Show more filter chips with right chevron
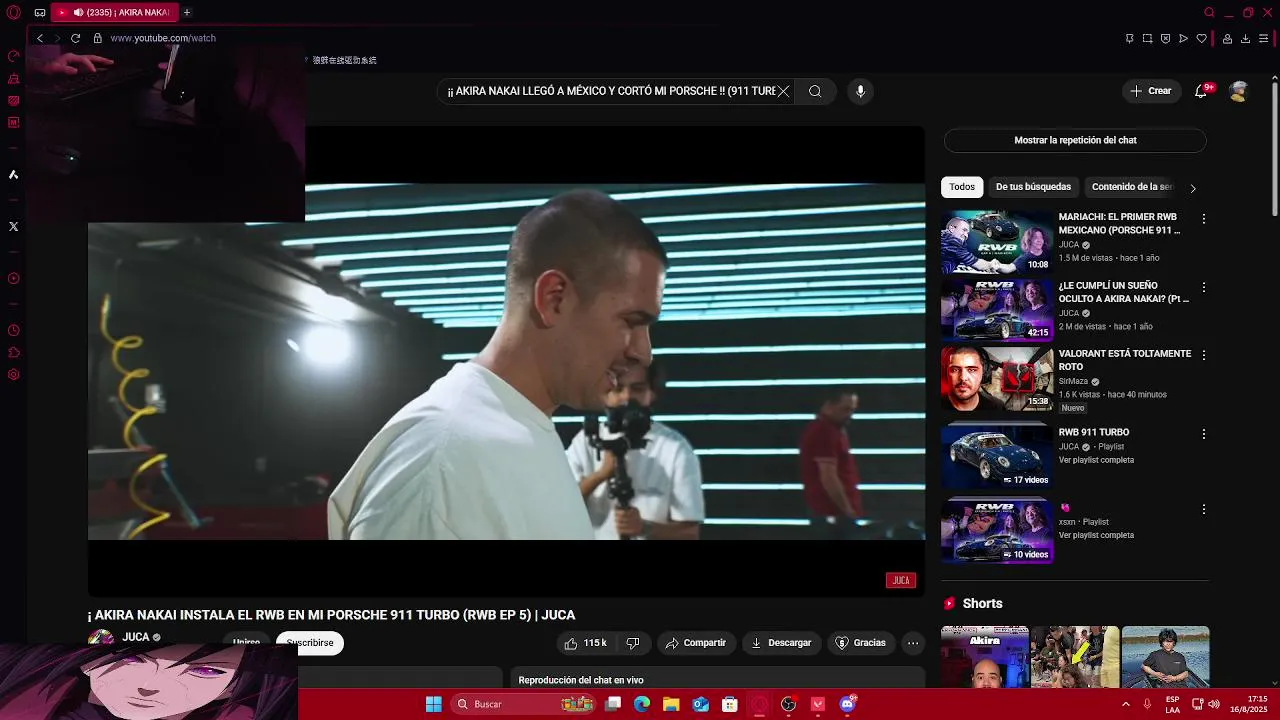The height and width of the screenshot is (720, 1280). coord(1192,188)
